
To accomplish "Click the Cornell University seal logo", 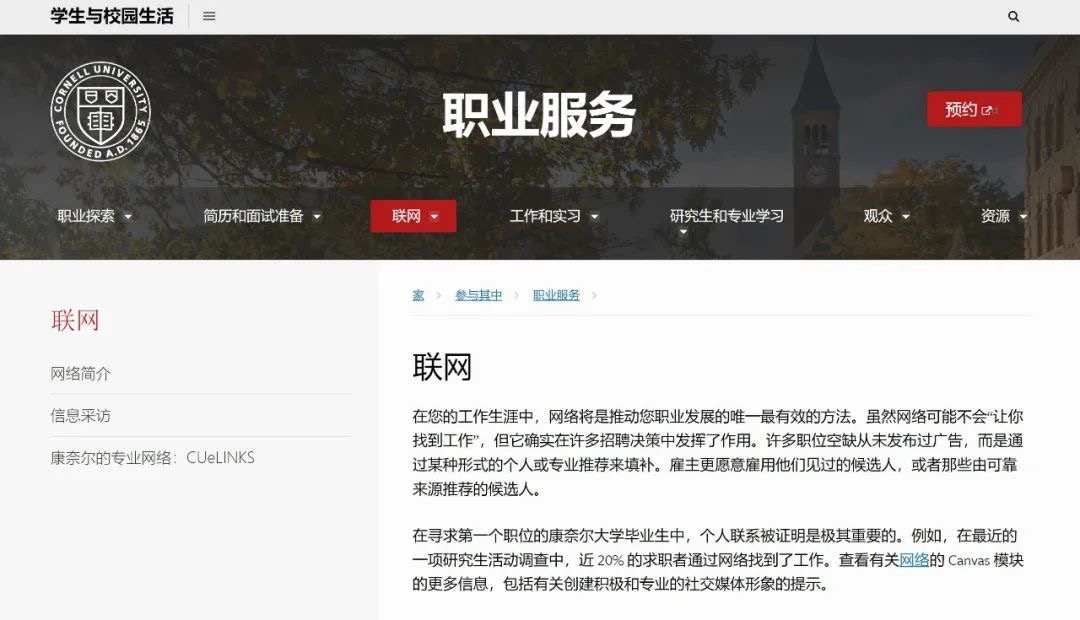I will [101, 112].
